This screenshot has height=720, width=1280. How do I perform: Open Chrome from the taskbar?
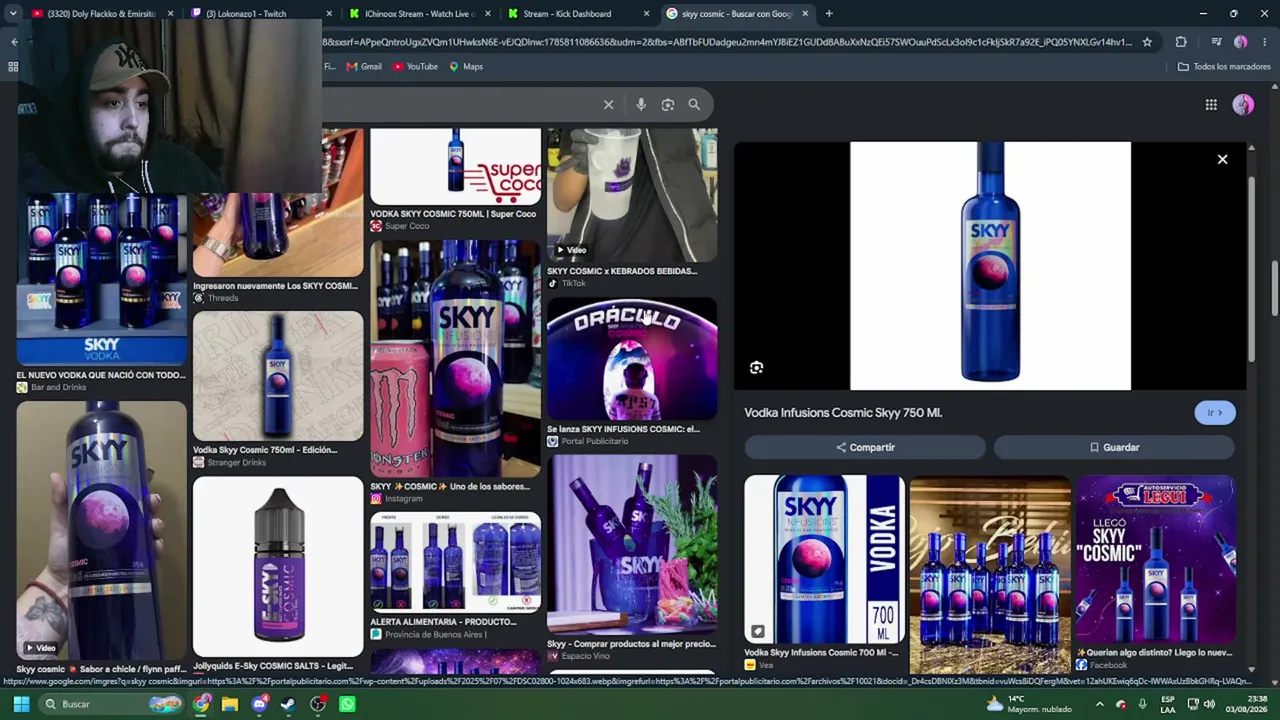[202, 704]
